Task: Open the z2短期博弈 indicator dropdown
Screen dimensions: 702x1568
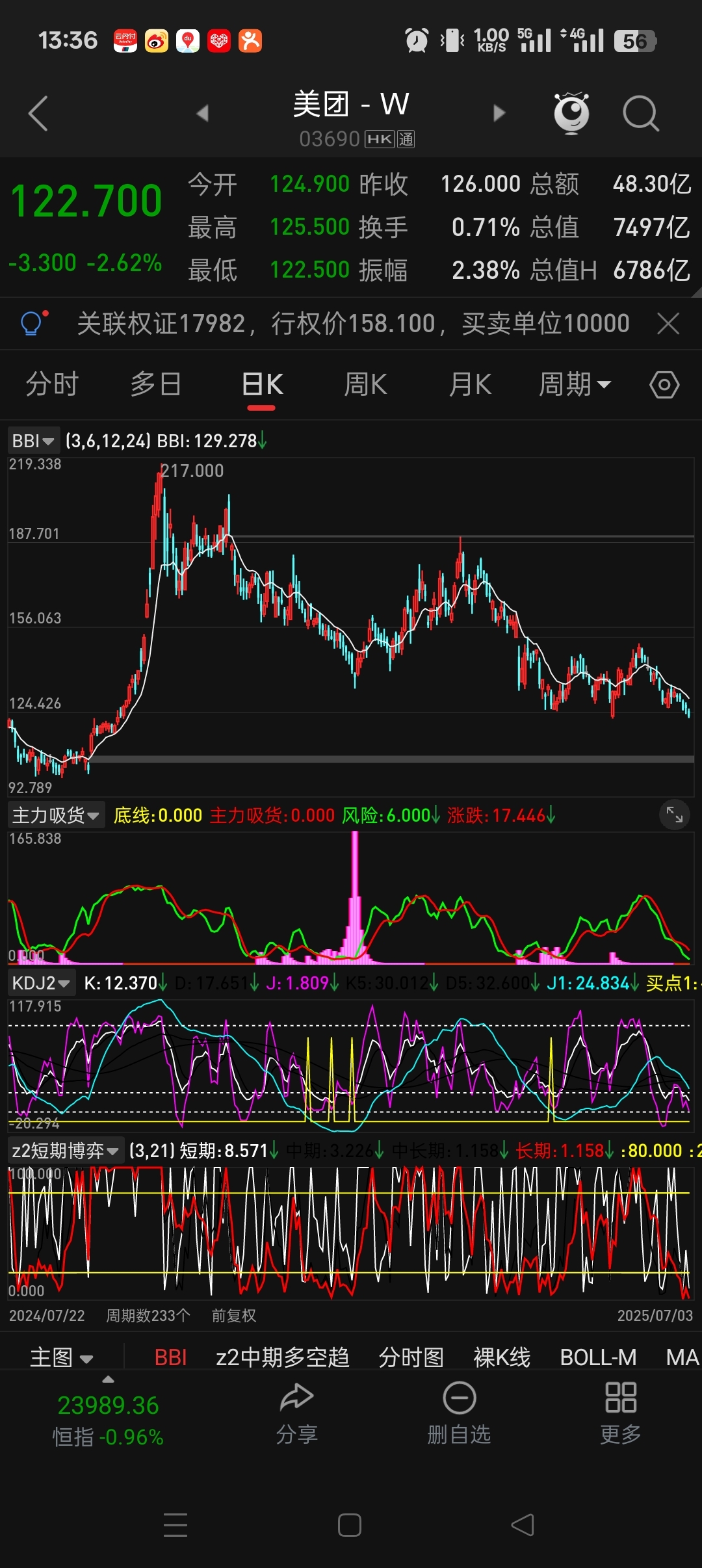Action: point(65,1151)
